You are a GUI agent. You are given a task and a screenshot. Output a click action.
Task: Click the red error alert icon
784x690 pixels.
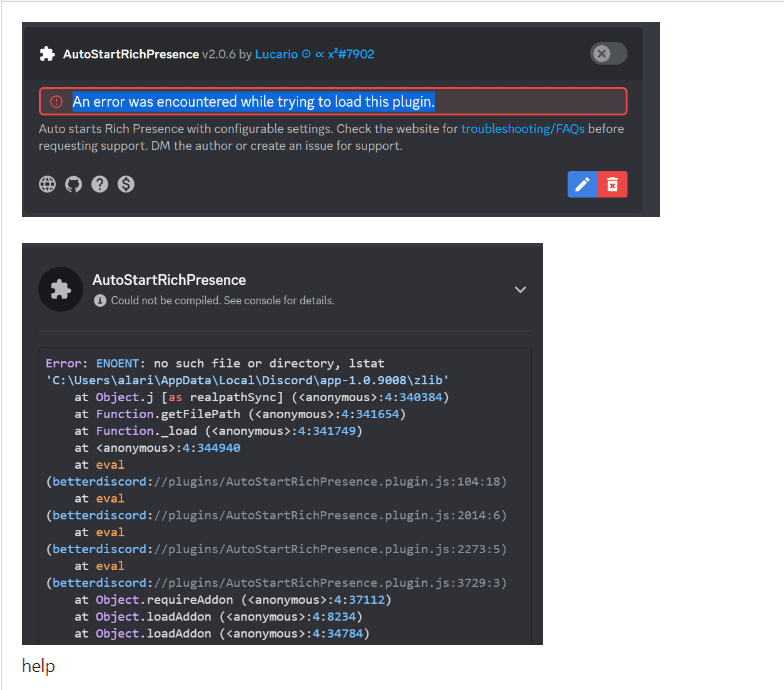(56, 102)
